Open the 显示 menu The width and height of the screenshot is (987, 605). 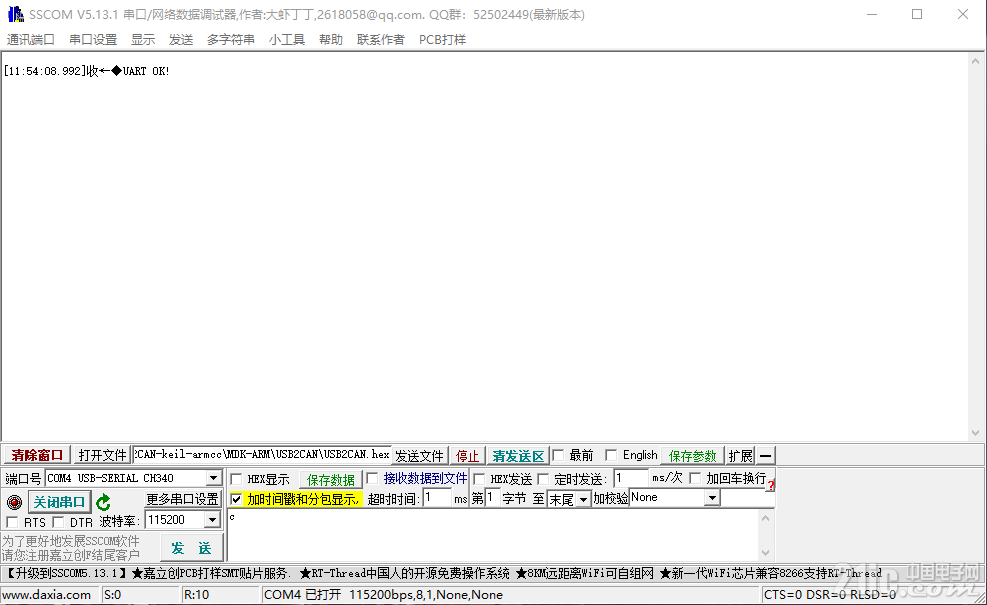[143, 40]
